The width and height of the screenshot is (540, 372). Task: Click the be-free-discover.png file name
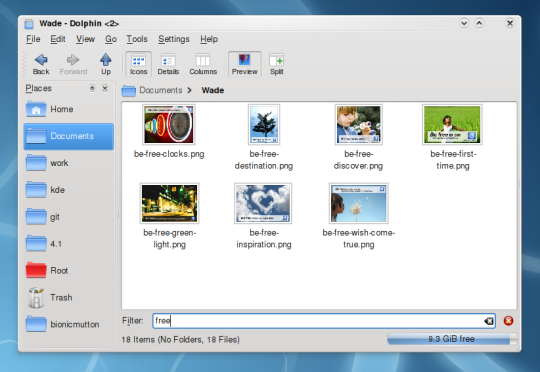pos(358,160)
